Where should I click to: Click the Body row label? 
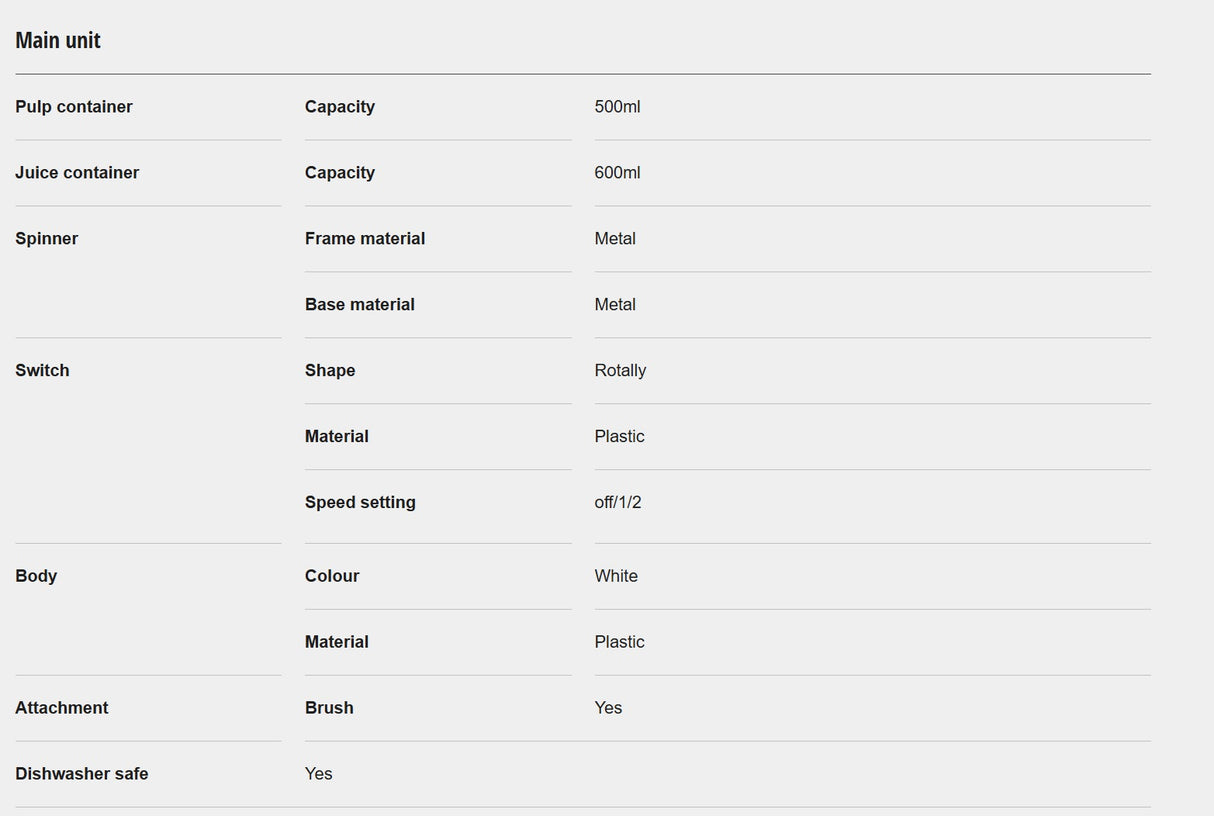pyautogui.click(x=36, y=577)
